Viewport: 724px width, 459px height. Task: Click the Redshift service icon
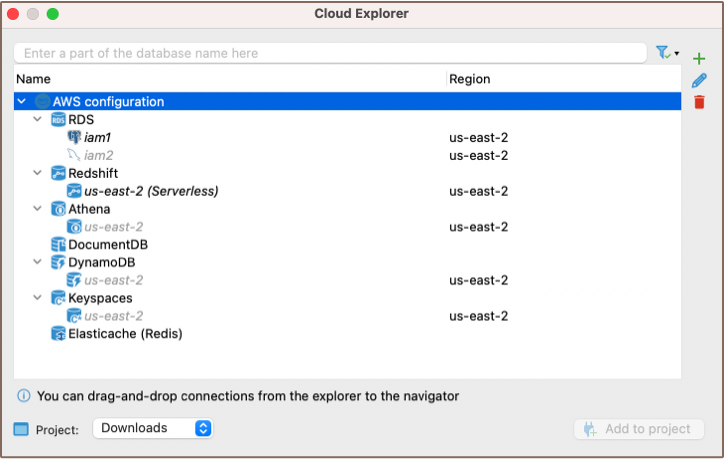[58, 173]
